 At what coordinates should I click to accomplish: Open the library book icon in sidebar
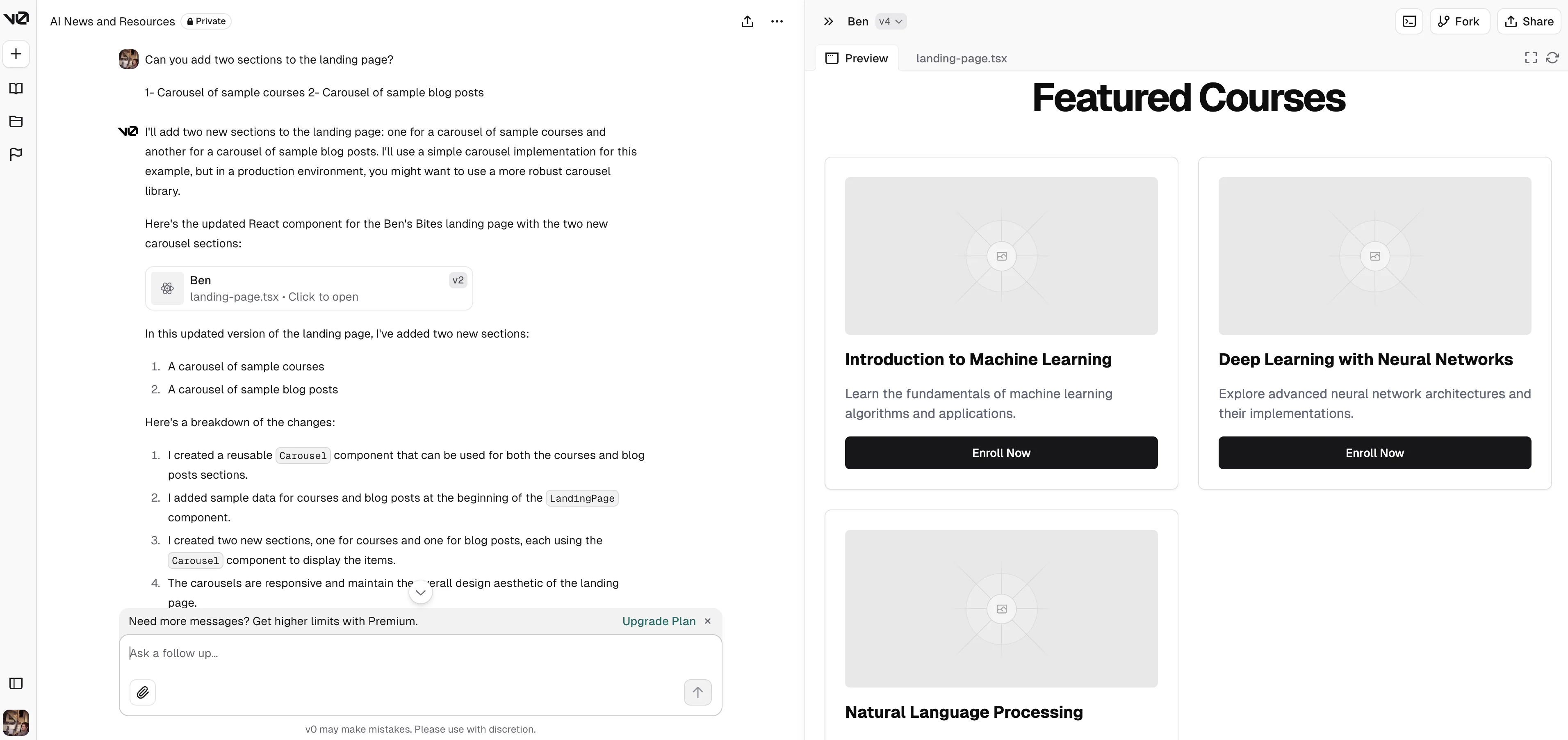click(16, 89)
